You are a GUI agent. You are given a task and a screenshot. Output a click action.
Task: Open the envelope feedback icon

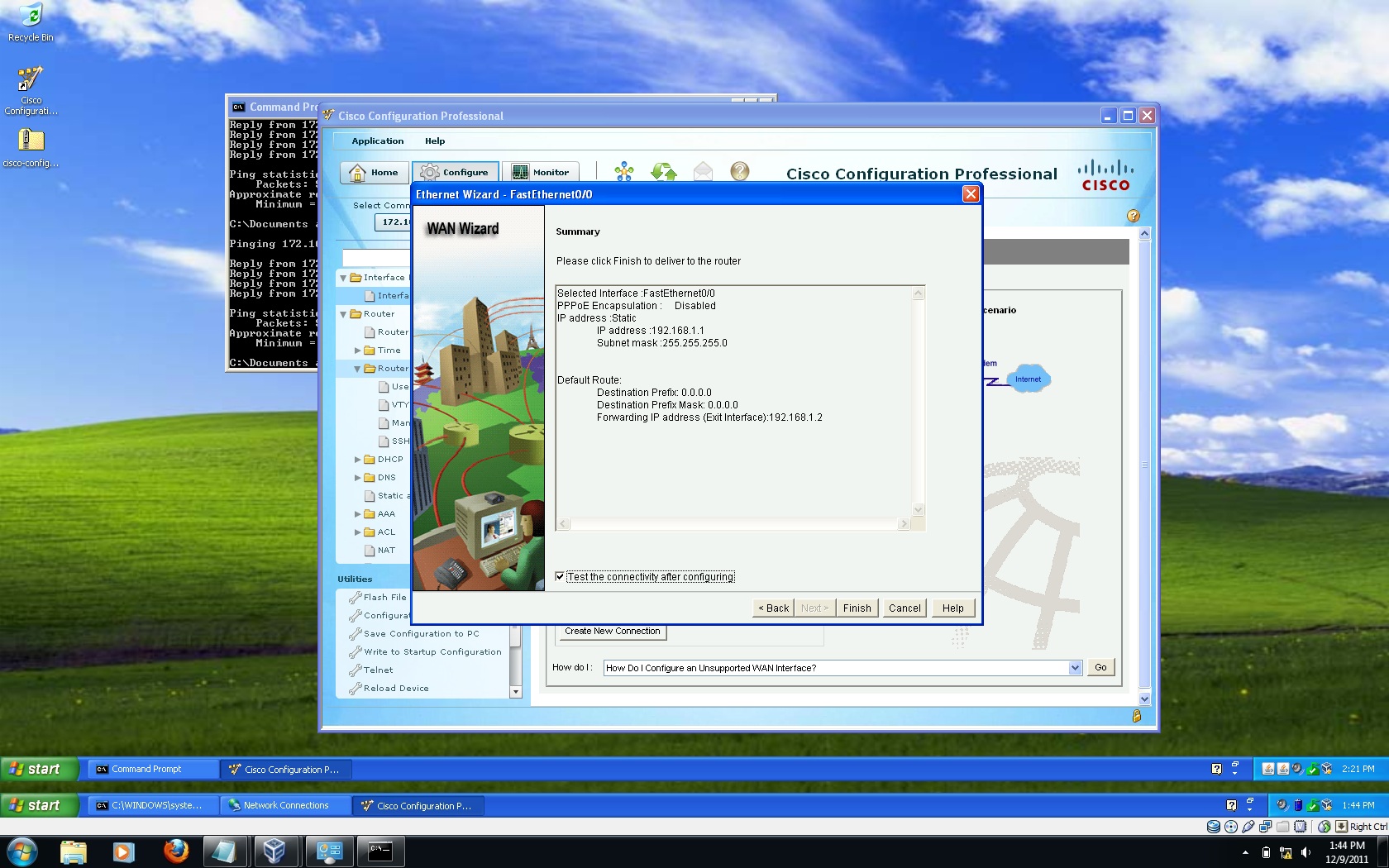pyautogui.click(x=703, y=171)
